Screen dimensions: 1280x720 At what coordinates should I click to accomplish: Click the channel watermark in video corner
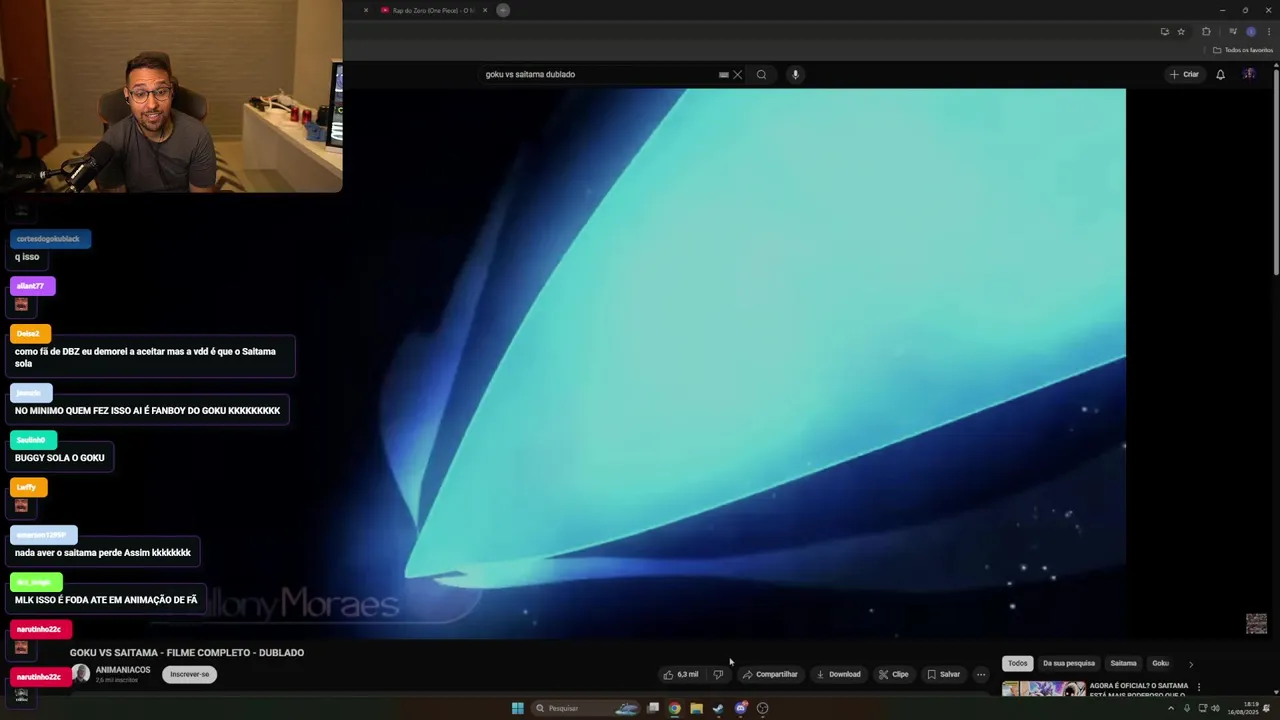[1256, 624]
